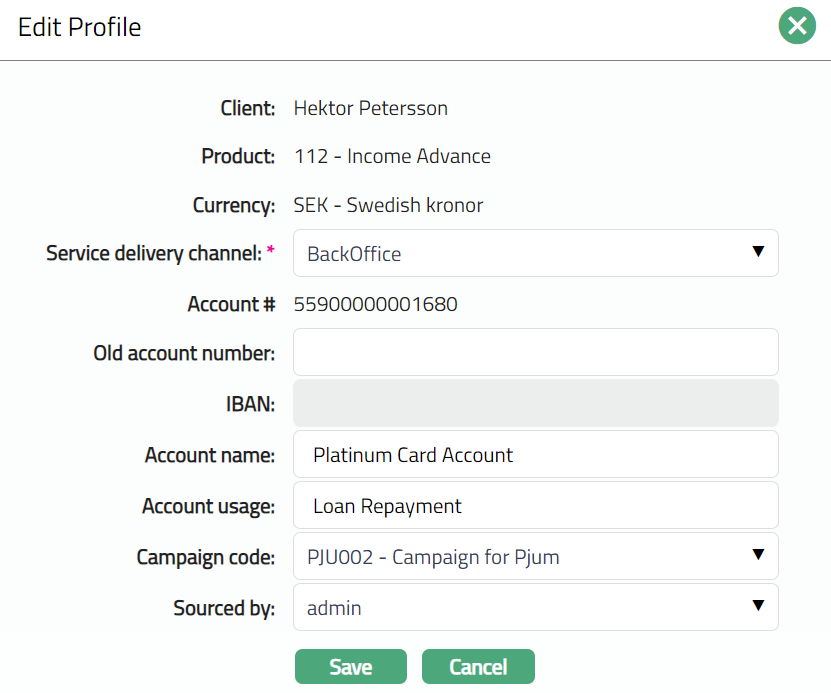
Task: Click the account number 55900000001680
Action: click(x=375, y=305)
